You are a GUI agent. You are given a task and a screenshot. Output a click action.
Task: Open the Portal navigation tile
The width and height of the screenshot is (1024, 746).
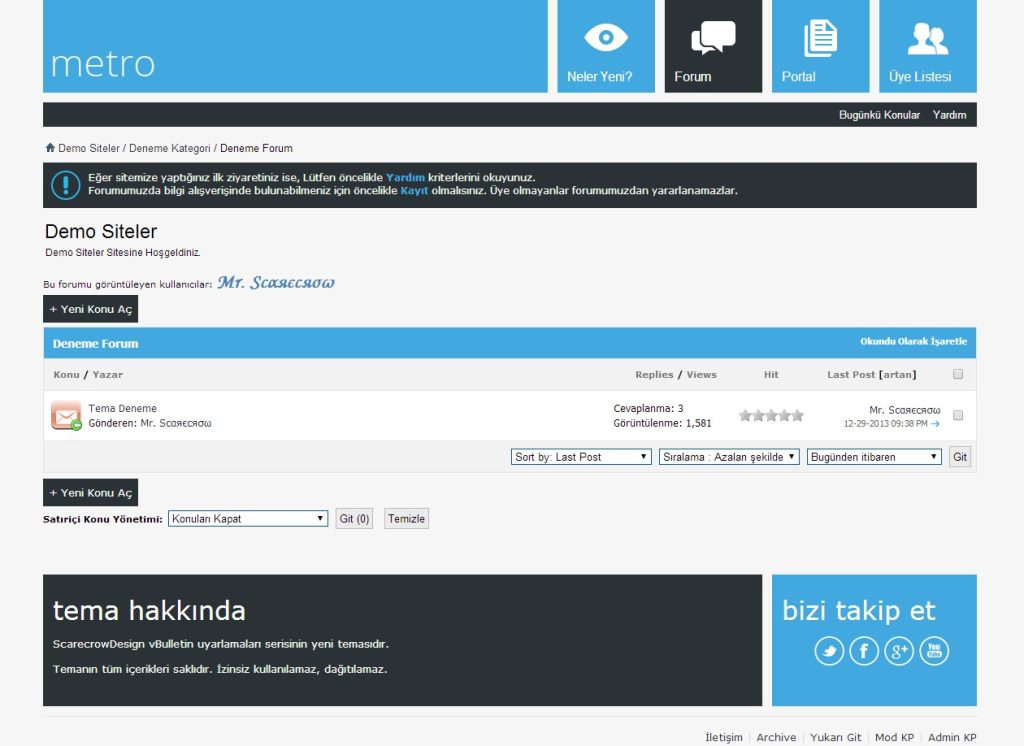(x=820, y=46)
